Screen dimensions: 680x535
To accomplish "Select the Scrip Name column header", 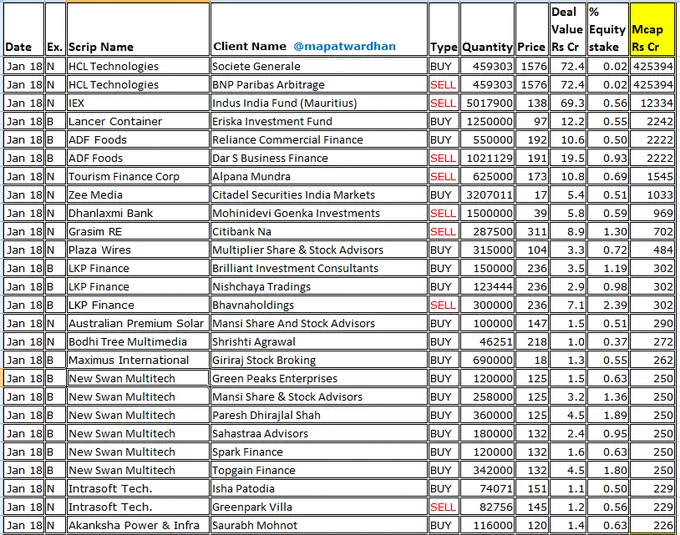I will (x=138, y=29).
